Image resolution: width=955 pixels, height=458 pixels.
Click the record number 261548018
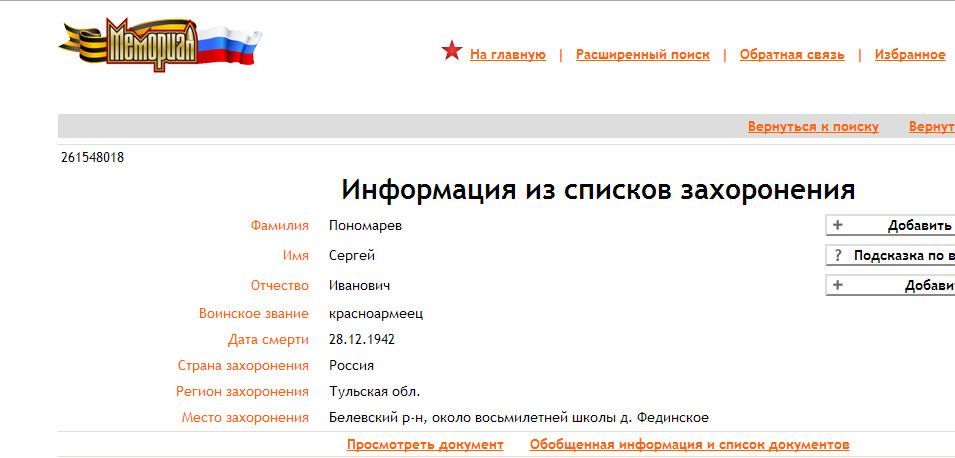click(x=93, y=158)
